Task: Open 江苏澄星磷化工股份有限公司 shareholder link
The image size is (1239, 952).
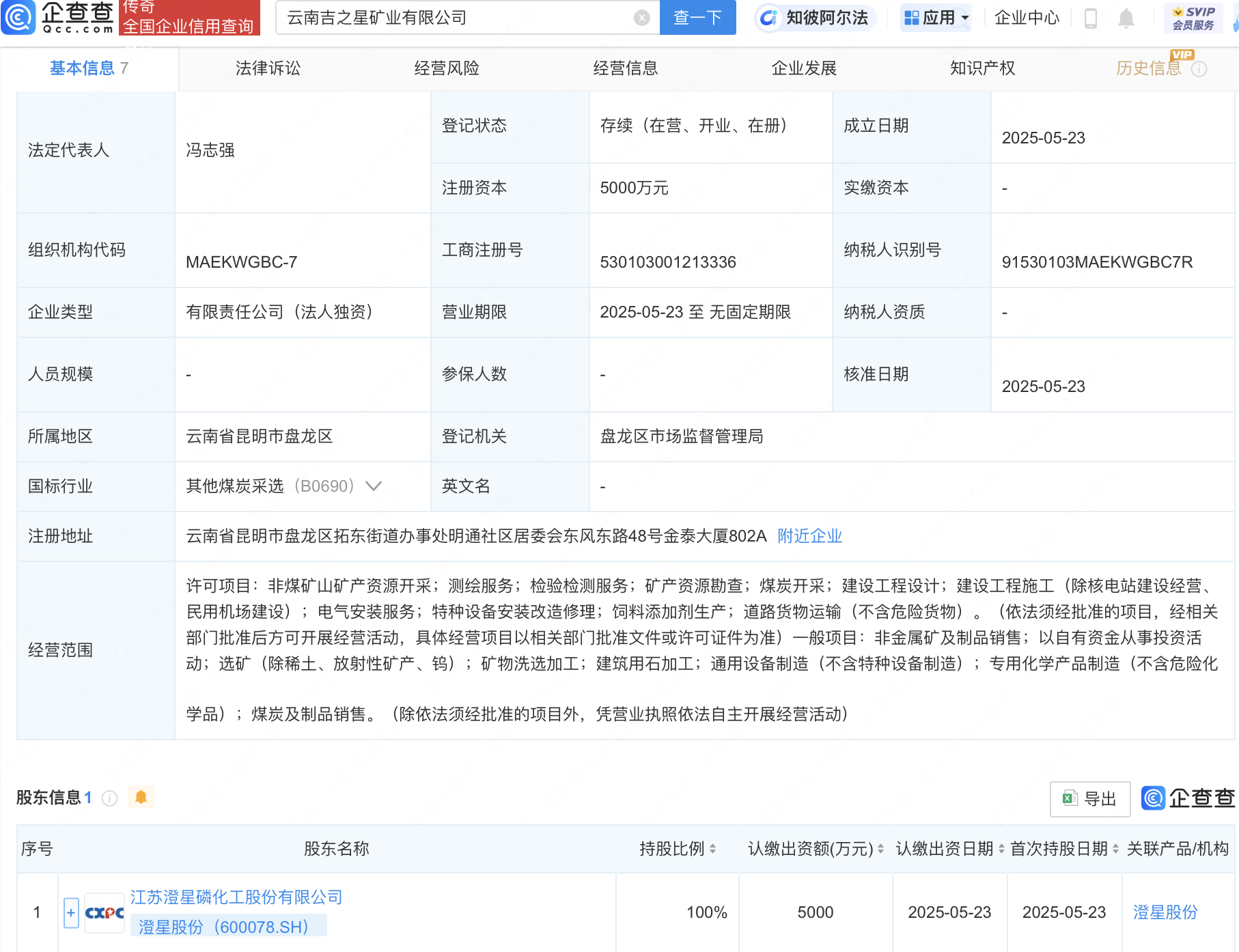Action: point(236,897)
